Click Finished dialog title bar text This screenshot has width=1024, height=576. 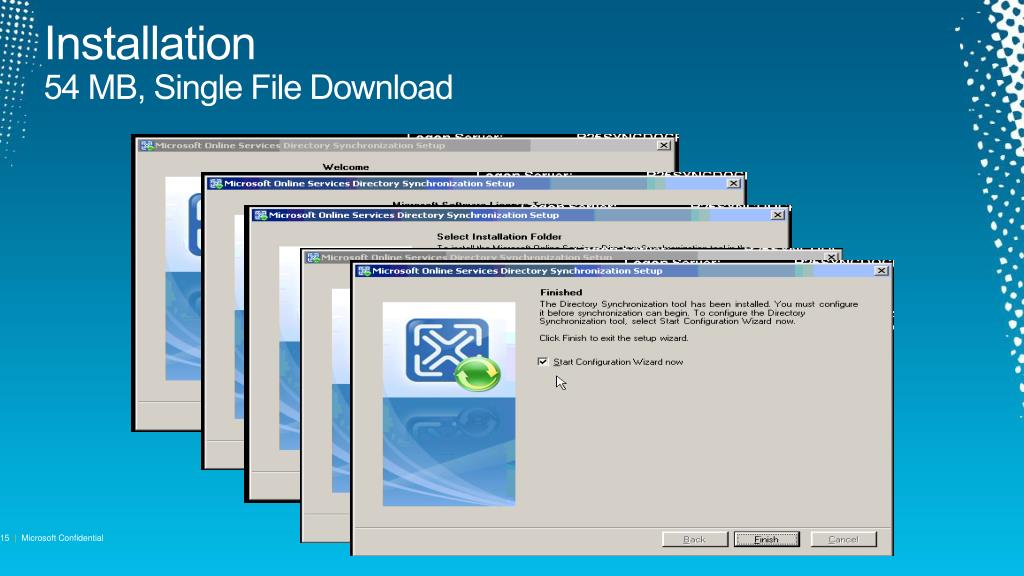[517, 271]
